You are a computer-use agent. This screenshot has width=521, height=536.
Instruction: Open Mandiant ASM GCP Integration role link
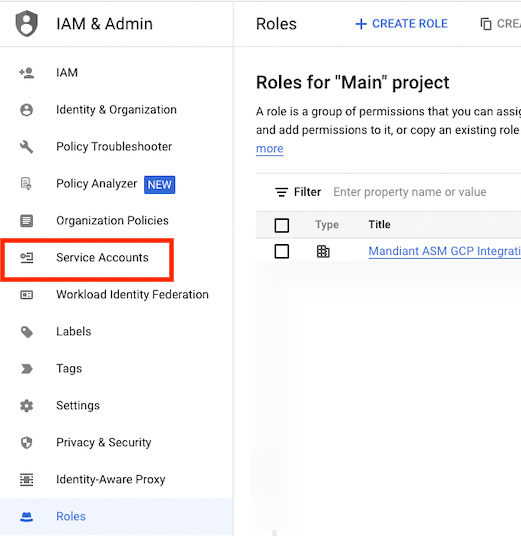[444, 251]
